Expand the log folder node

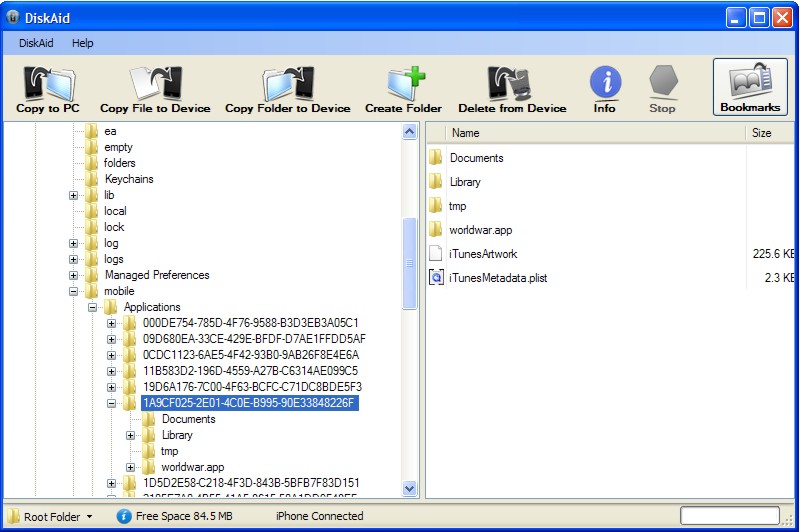pos(73,243)
